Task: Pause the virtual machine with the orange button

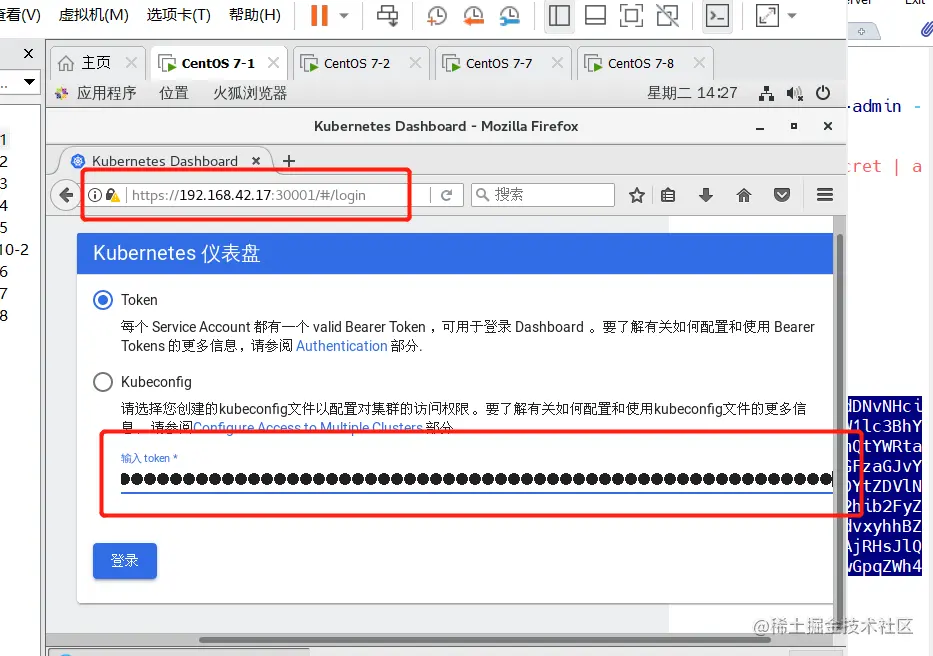Action: [x=319, y=15]
